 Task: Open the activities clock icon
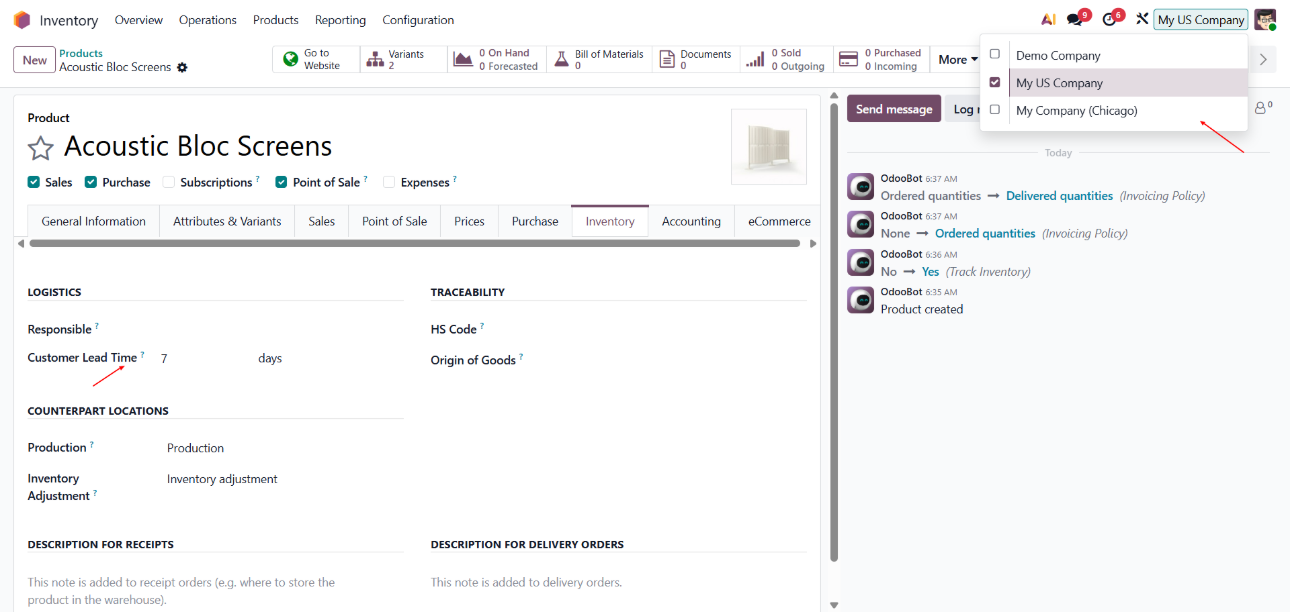click(x=1109, y=19)
